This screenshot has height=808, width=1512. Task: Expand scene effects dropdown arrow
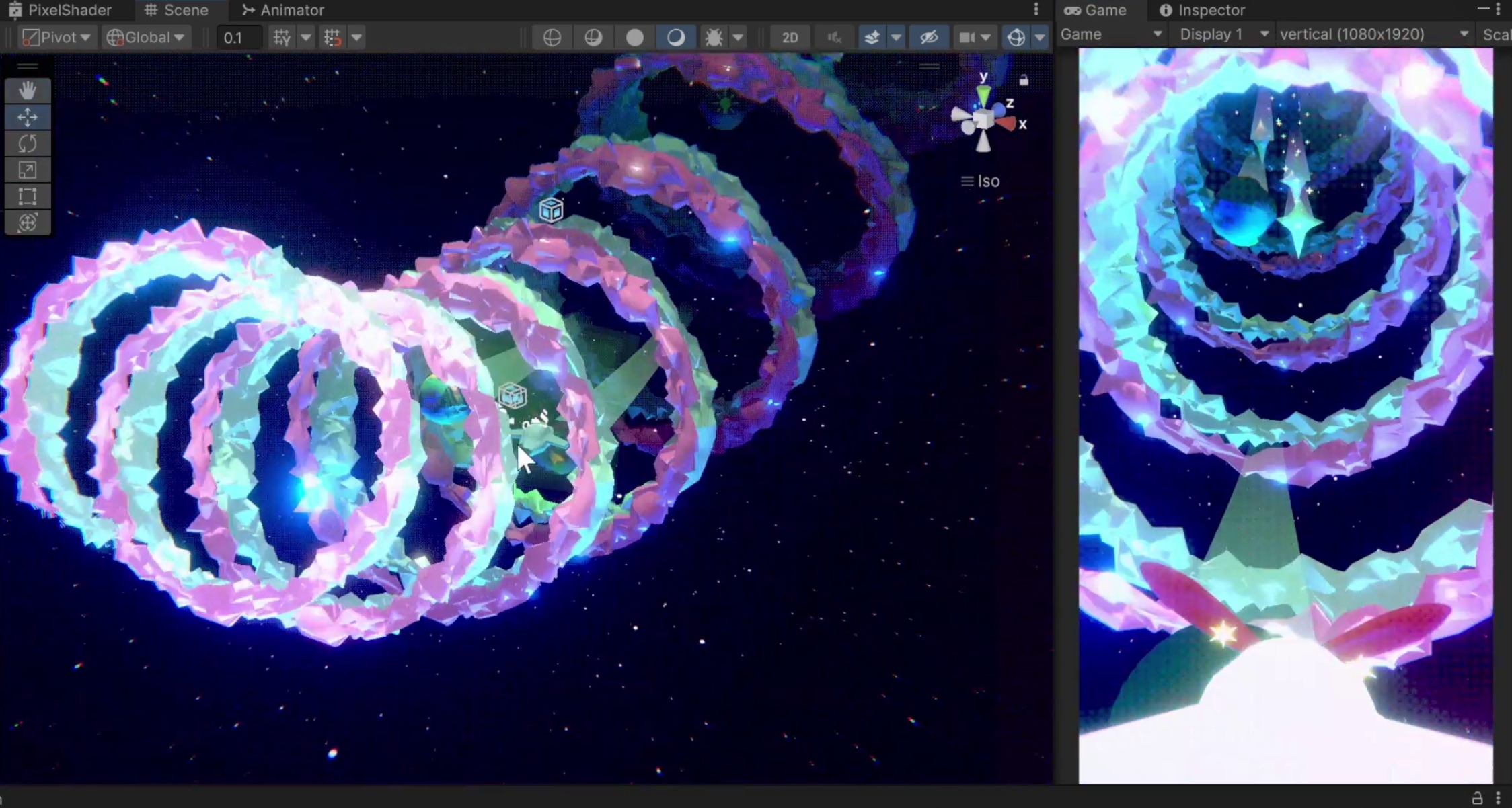(x=896, y=37)
